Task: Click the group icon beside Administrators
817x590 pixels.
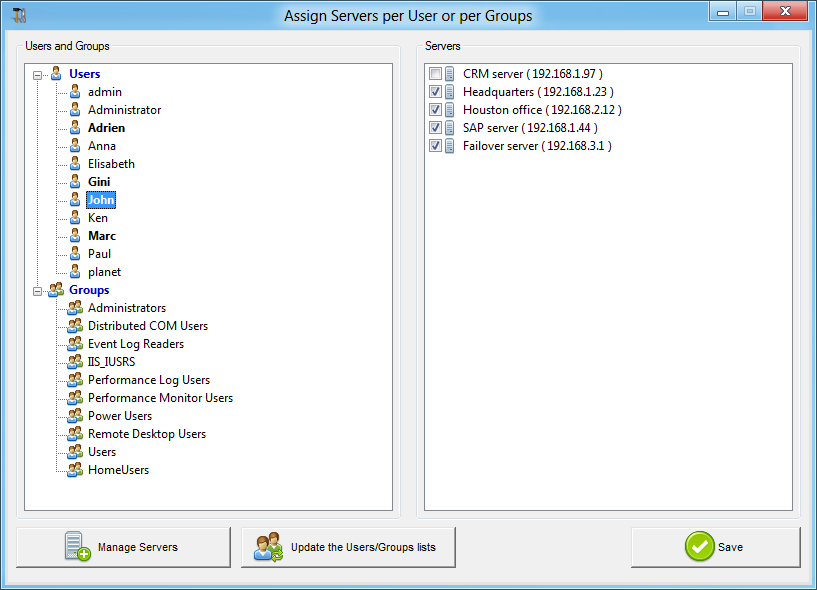Action: point(74,308)
